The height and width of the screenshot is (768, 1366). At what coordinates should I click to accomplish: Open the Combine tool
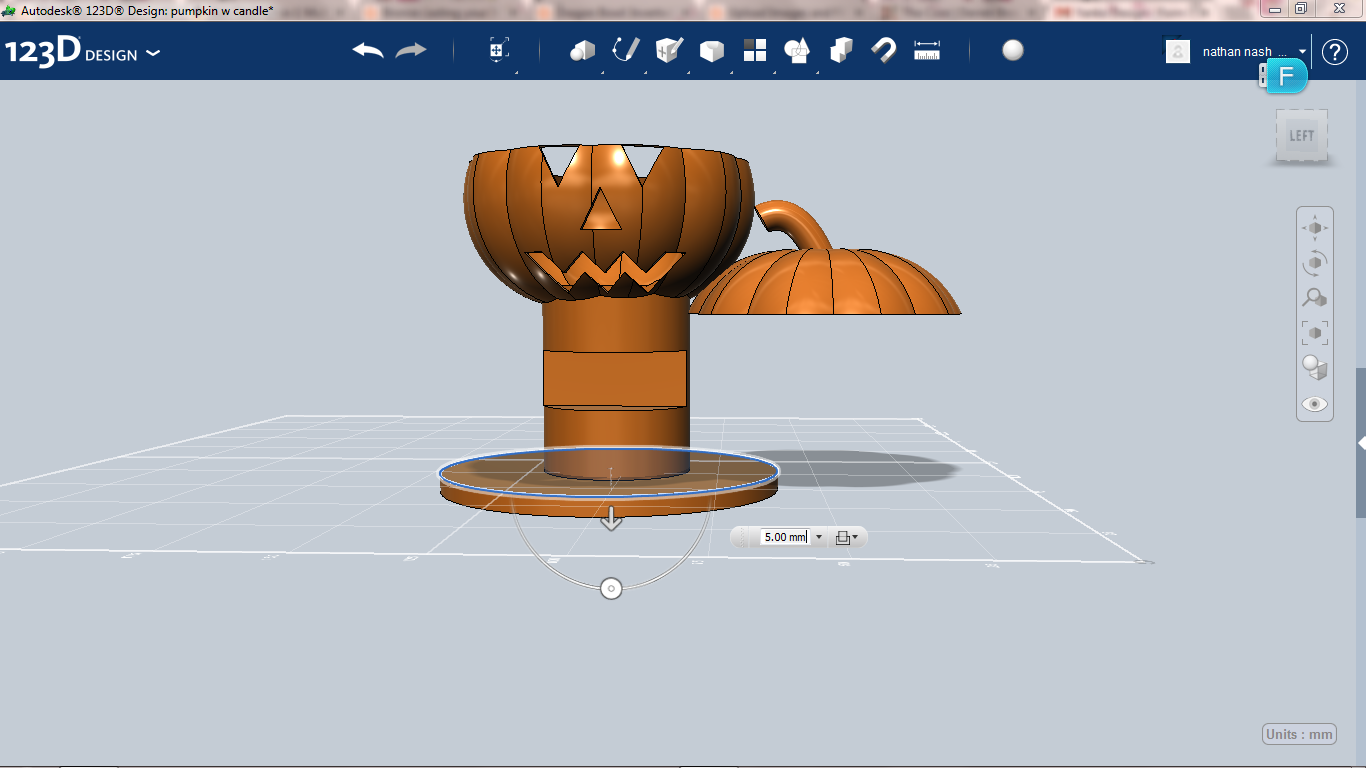coord(841,51)
